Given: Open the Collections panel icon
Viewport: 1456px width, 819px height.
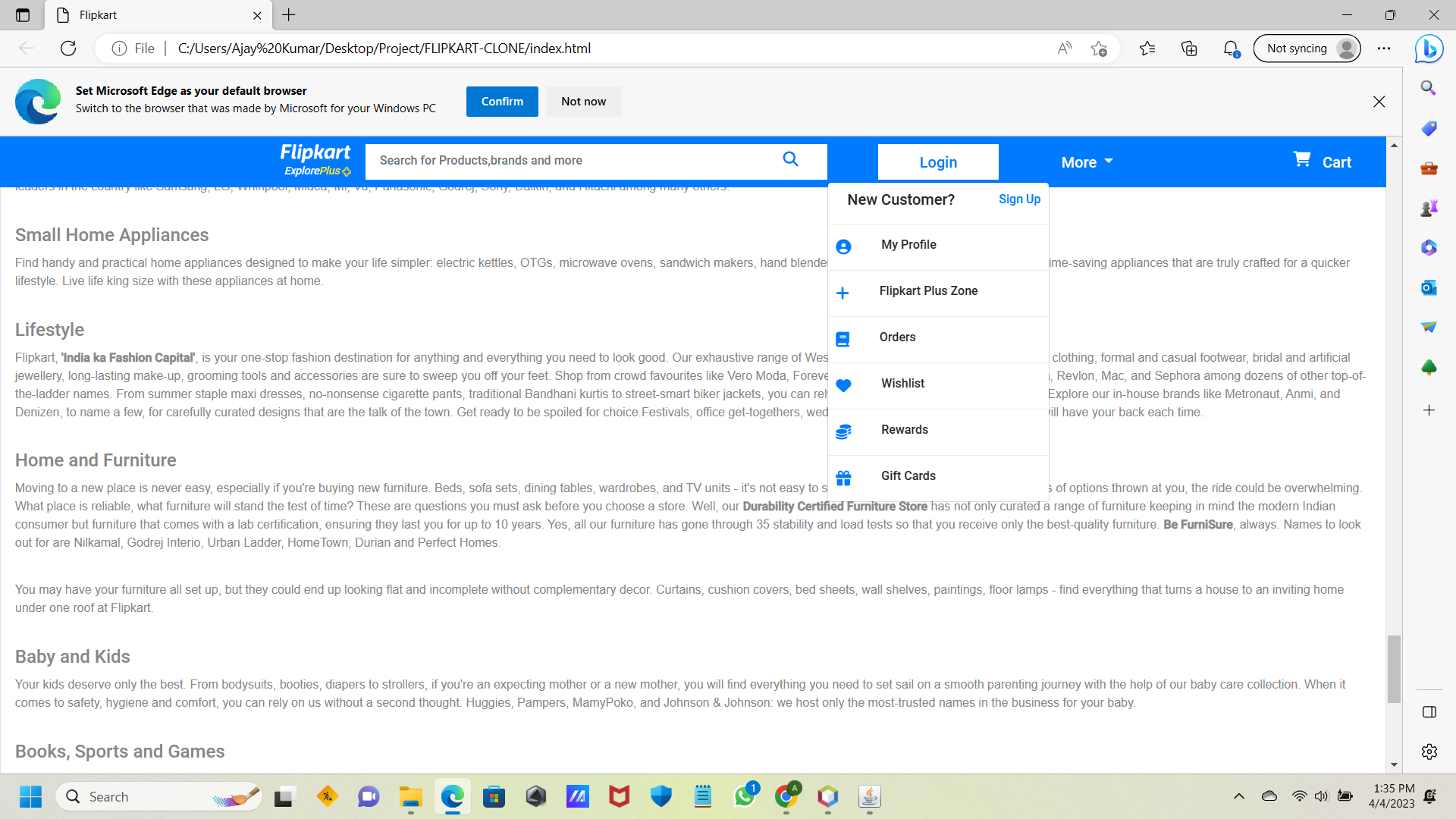Looking at the screenshot, I should pyautogui.click(x=1188, y=48).
